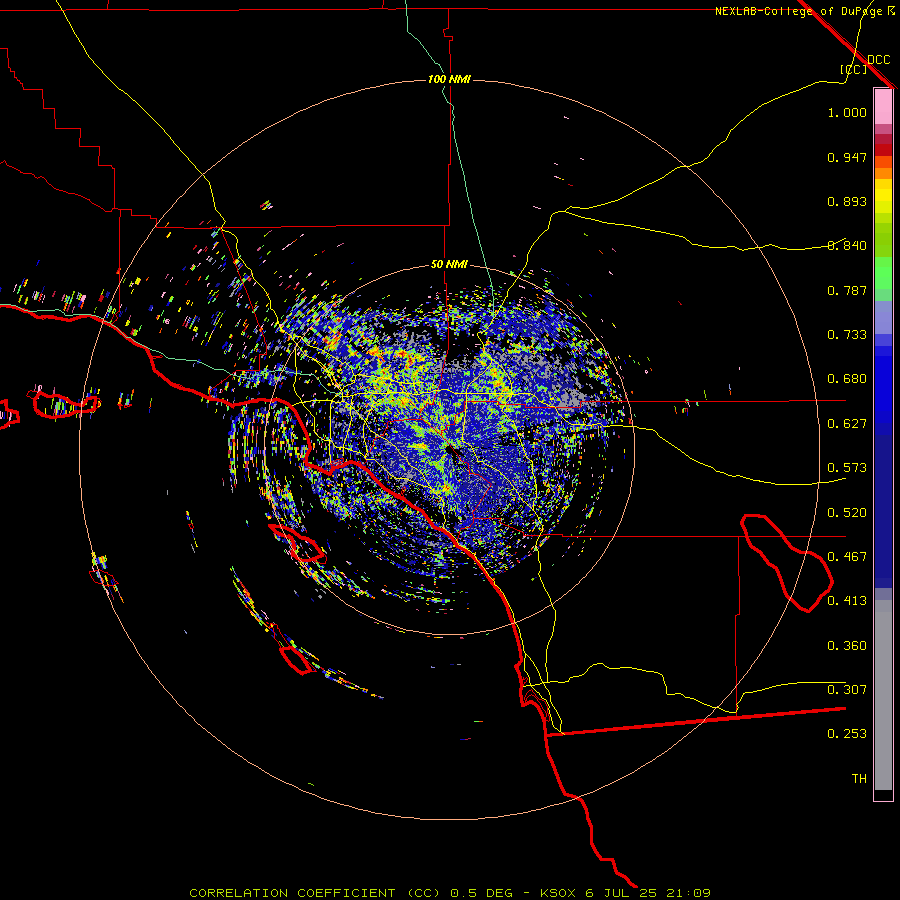Screen dimensions: 900x900
Task: Pick the lavender segment of the color bar
Action: point(883,317)
